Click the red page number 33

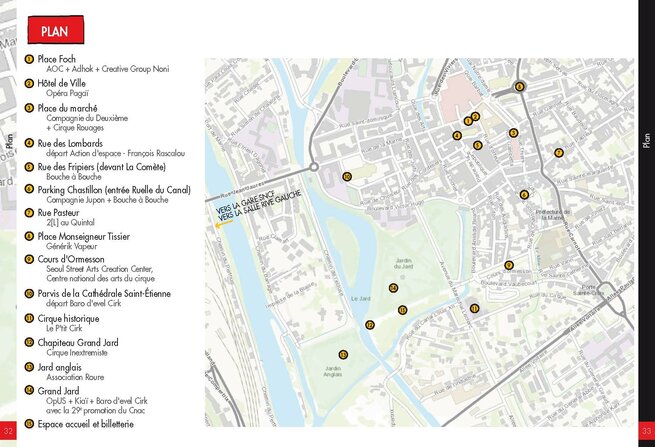(646, 431)
